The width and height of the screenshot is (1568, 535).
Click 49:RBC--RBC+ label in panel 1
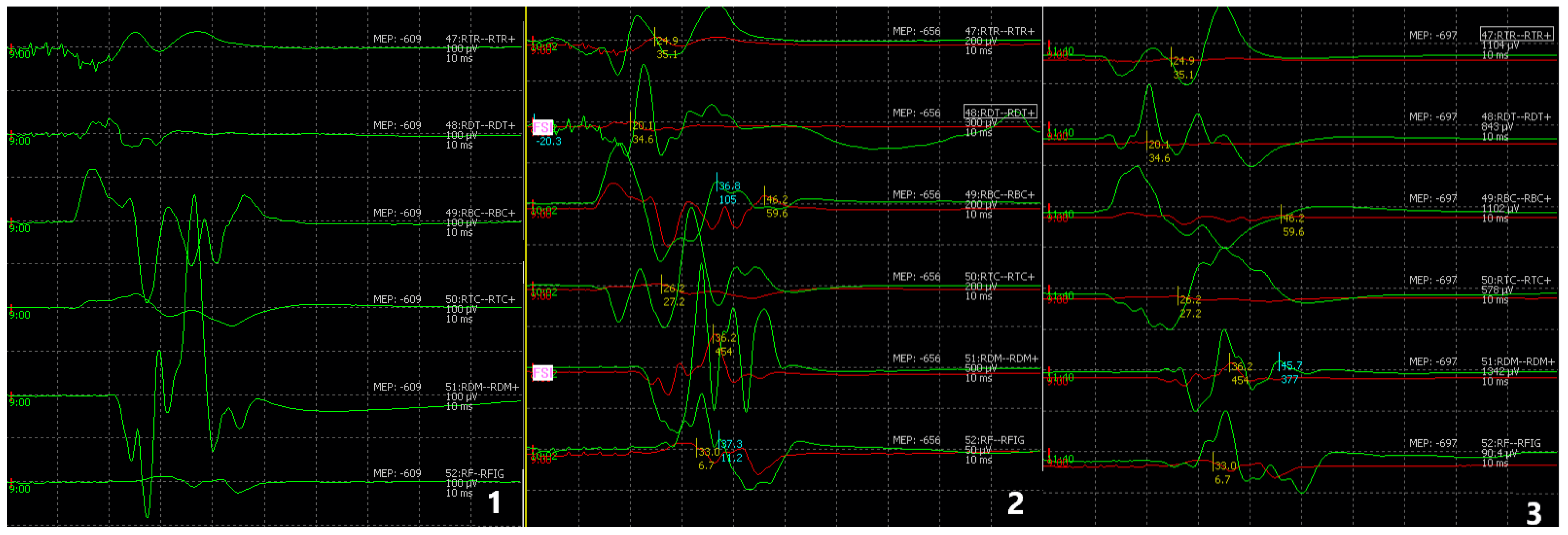[480, 213]
